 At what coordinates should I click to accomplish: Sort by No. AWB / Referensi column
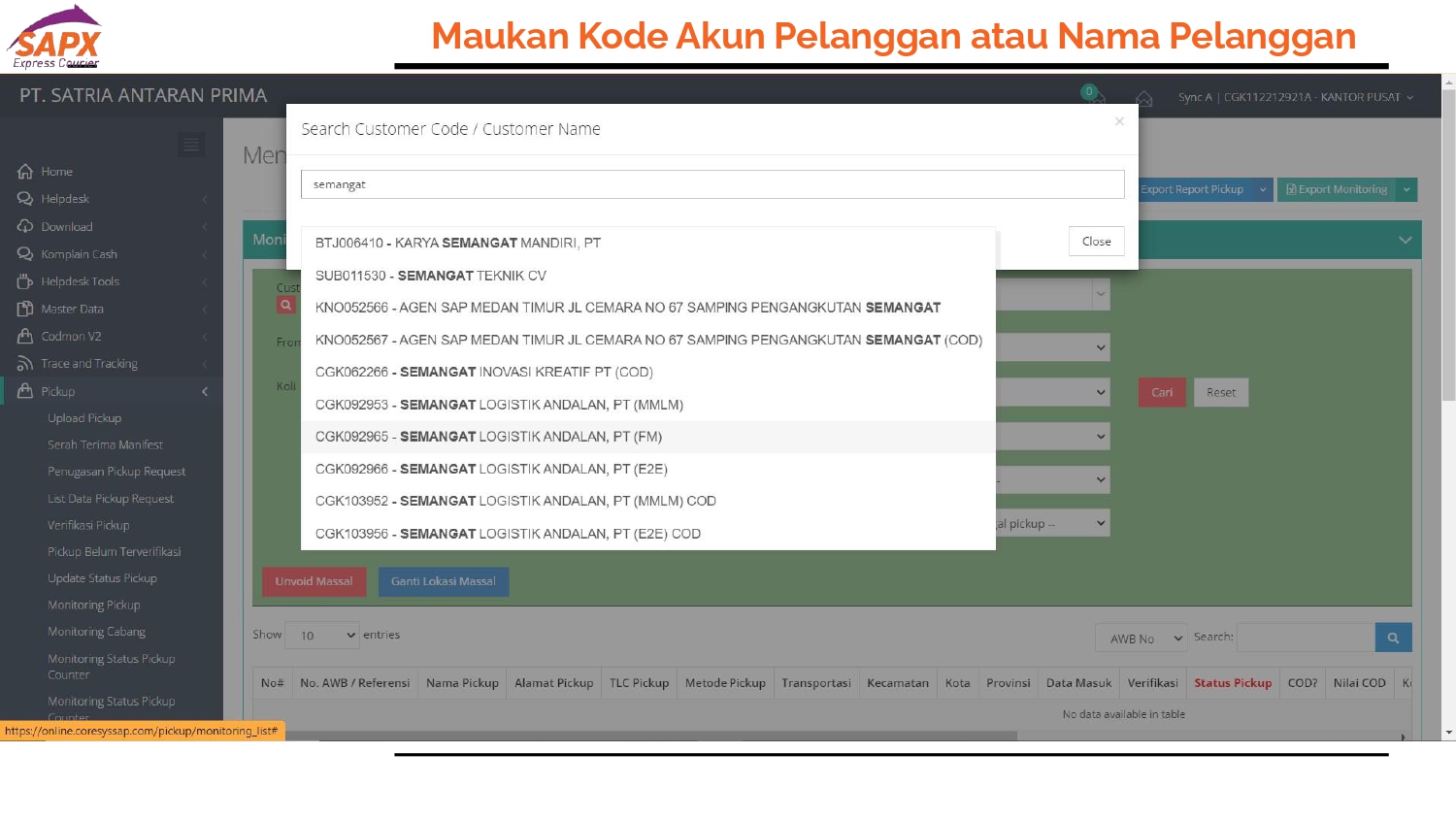(355, 683)
